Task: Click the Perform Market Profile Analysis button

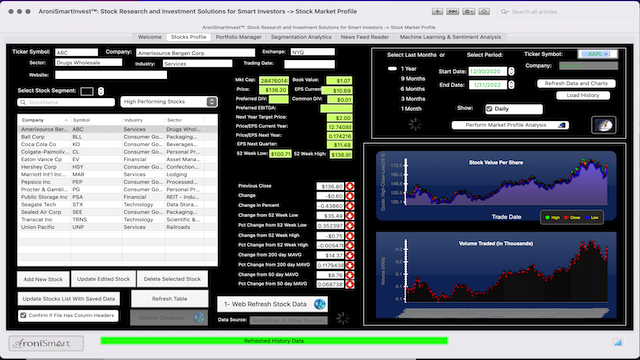Action: pos(510,125)
